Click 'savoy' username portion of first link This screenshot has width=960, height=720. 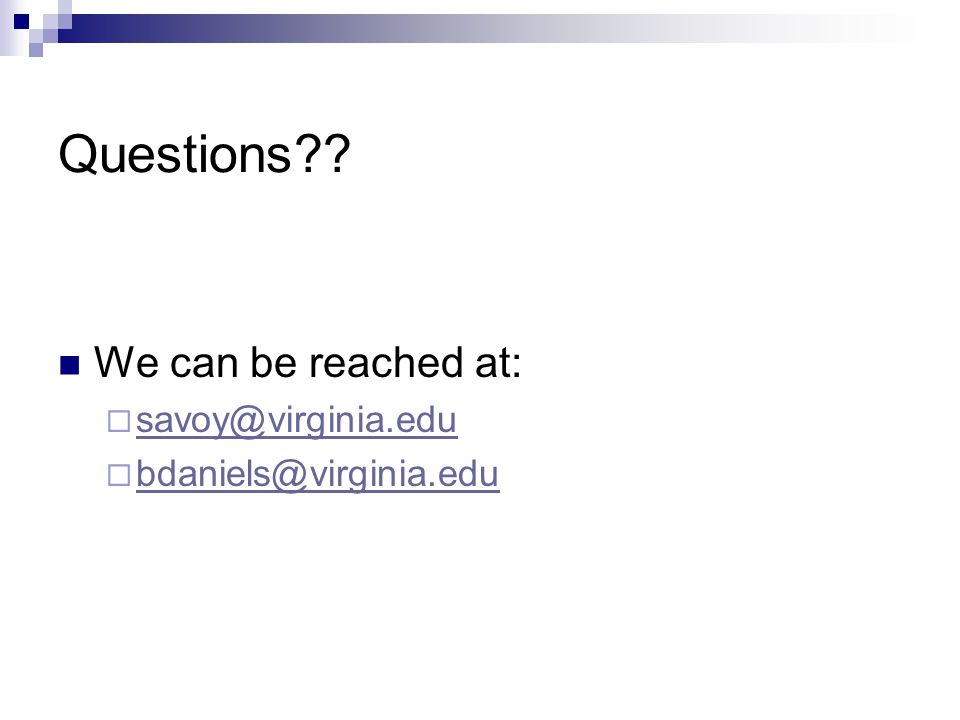(x=182, y=422)
